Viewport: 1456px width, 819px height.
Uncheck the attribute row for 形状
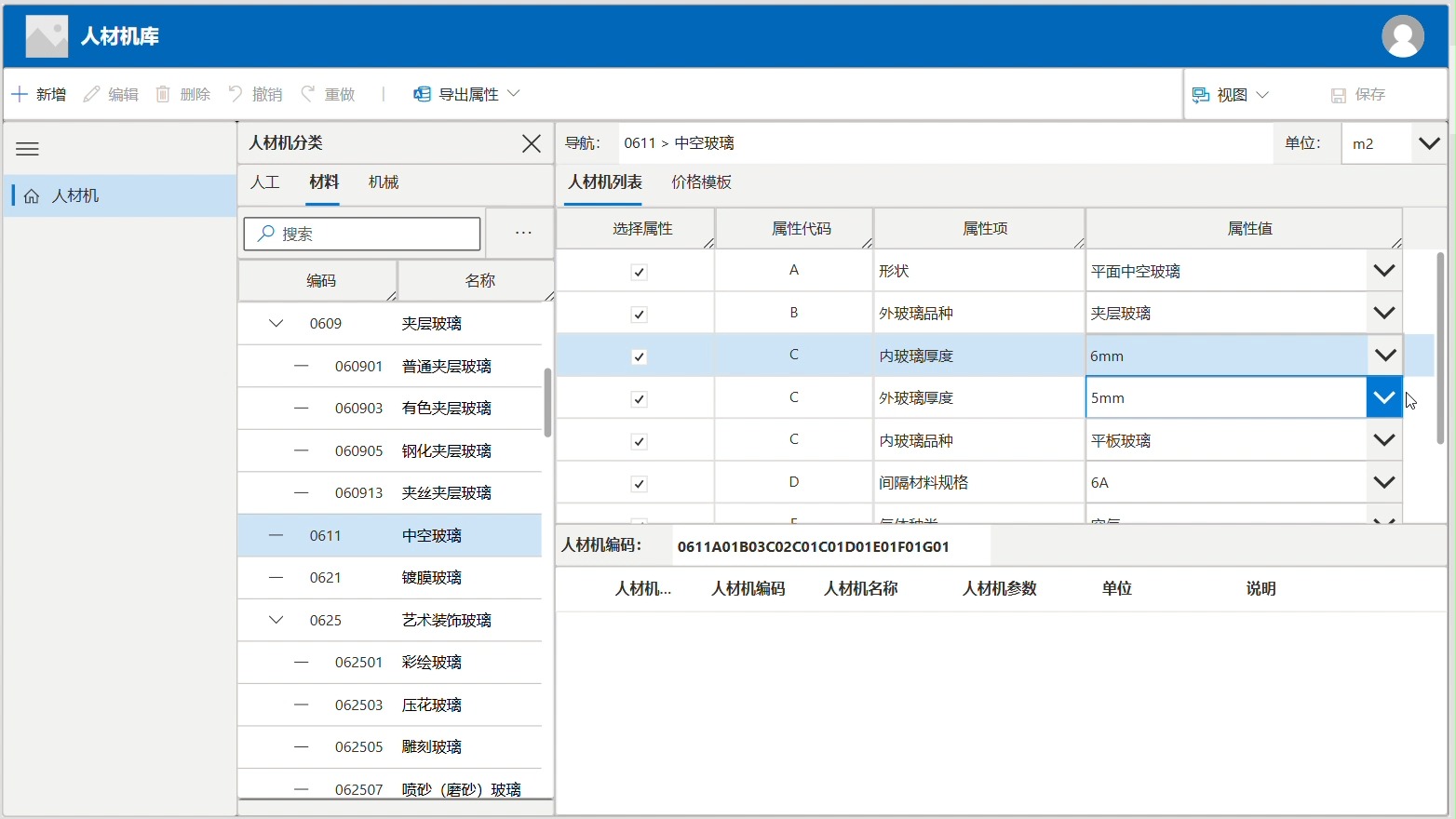[639, 272]
